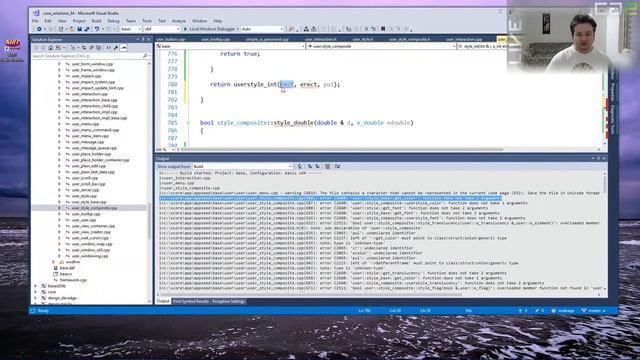Viewport: 640px width, 360px height.
Task: Switch to the Exception Settings tab
Action: [229, 301]
